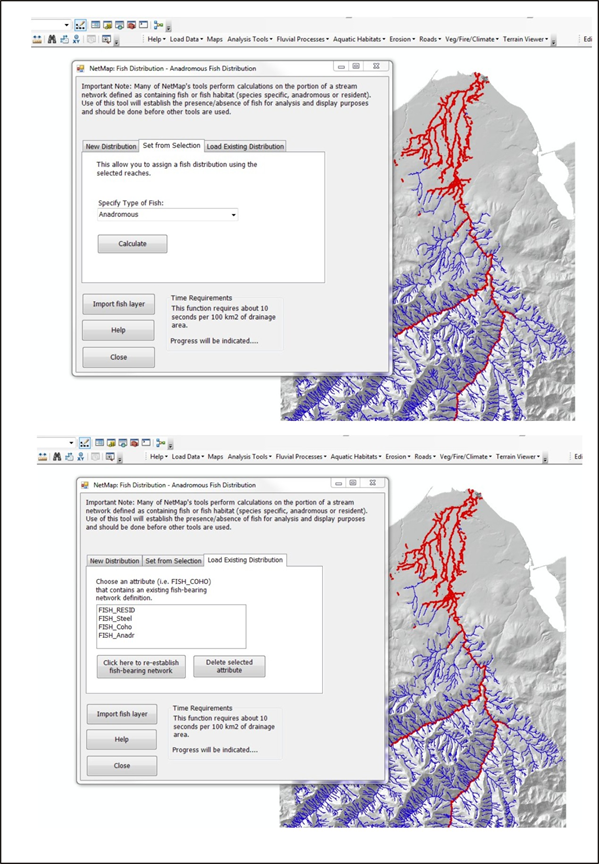Open Maps menu item in bottom screenshot
This screenshot has height=864, width=599.
coord(215,456)
